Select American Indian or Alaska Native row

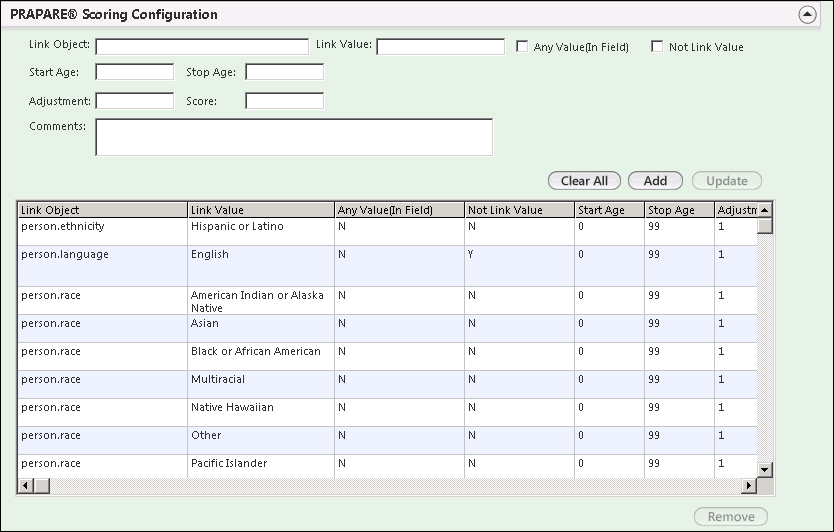[387, 301]
